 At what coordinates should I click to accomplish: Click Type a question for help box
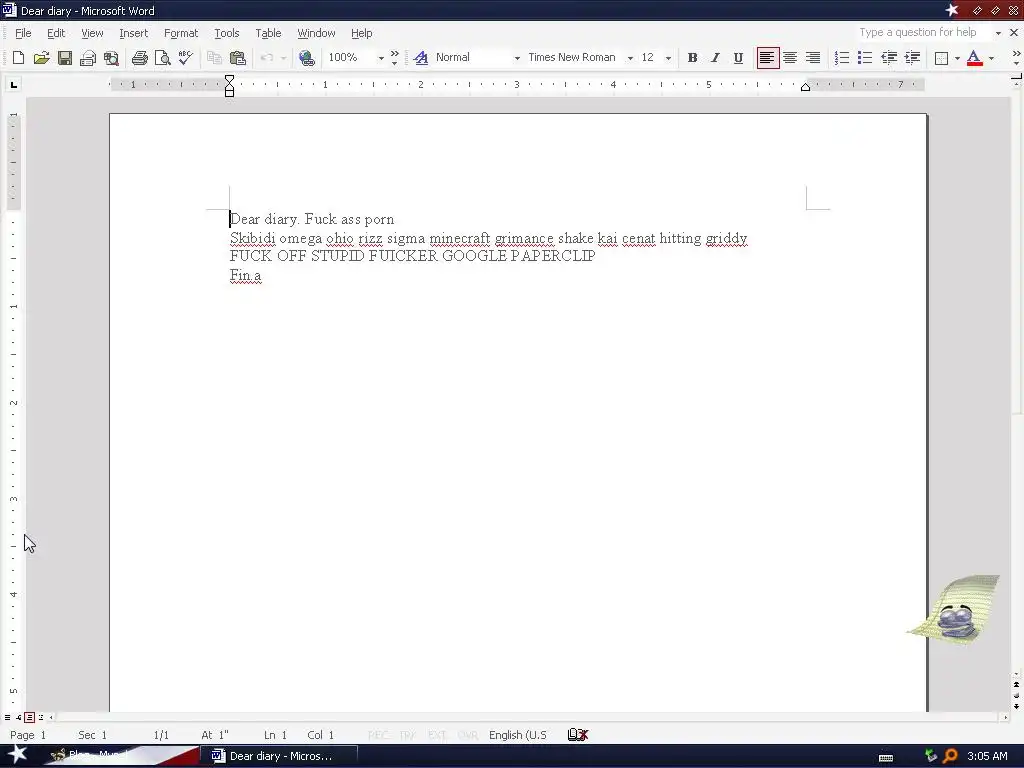click(924, 33)
